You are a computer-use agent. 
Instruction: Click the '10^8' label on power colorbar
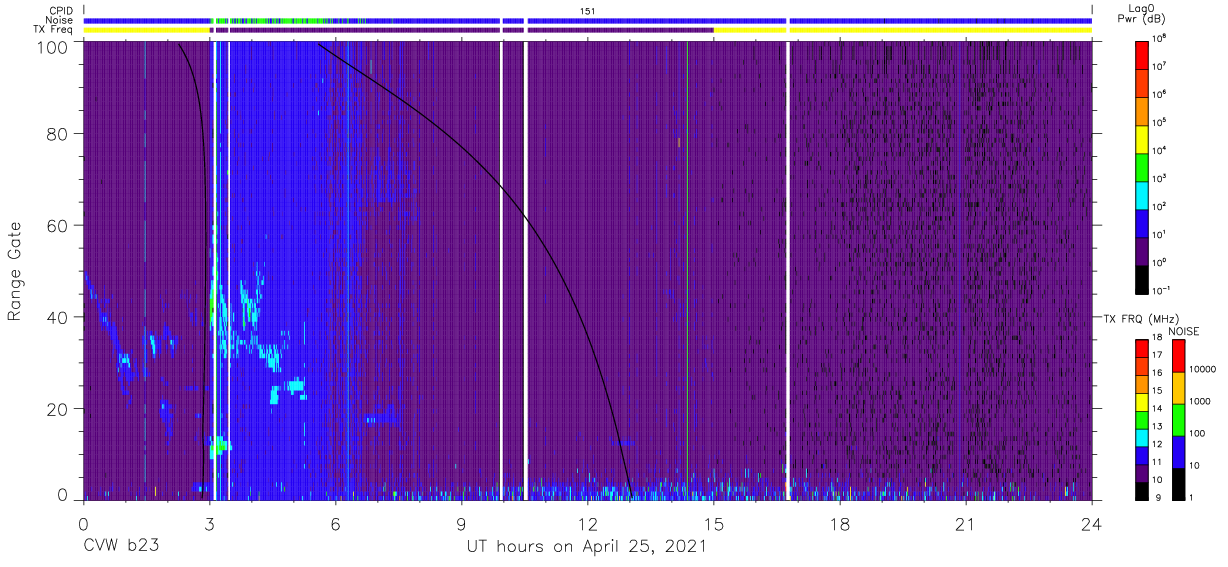click(1160, 38)
